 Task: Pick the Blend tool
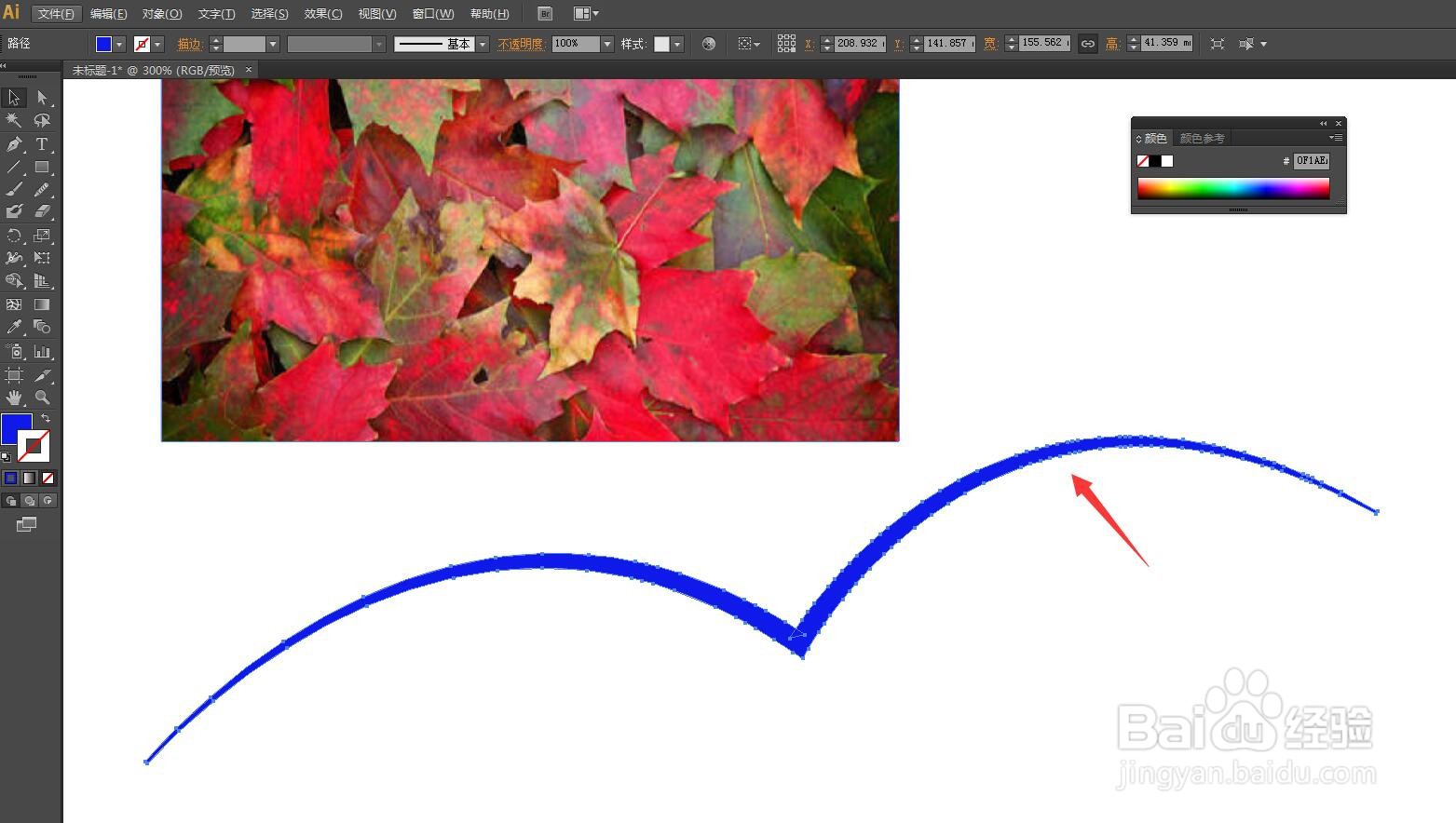click(42, 327)
